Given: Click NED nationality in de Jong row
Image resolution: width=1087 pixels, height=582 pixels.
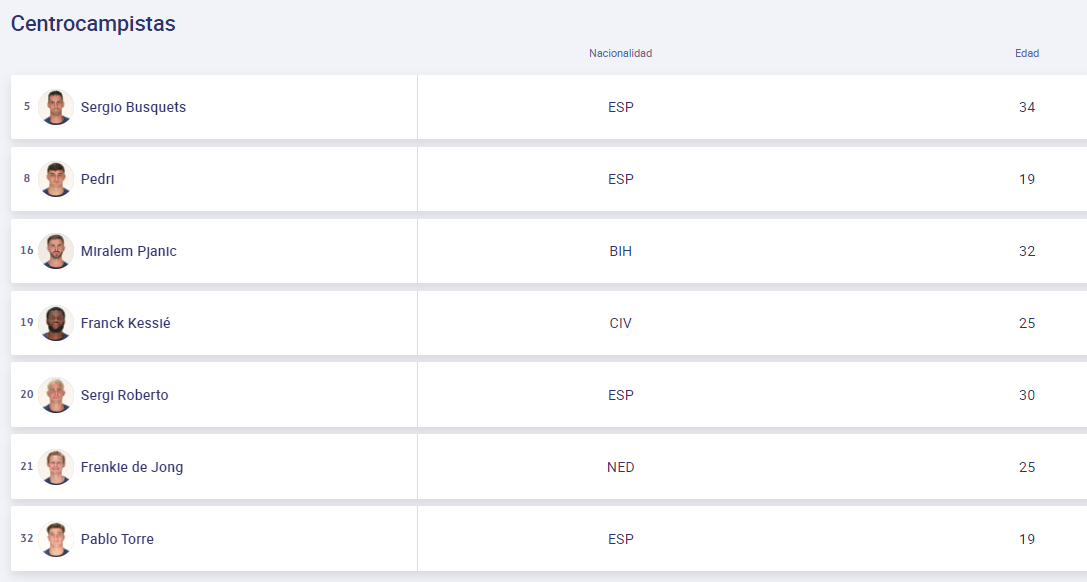Looking at the screenshot, I should pyautogui.click(x=620, y=467).
